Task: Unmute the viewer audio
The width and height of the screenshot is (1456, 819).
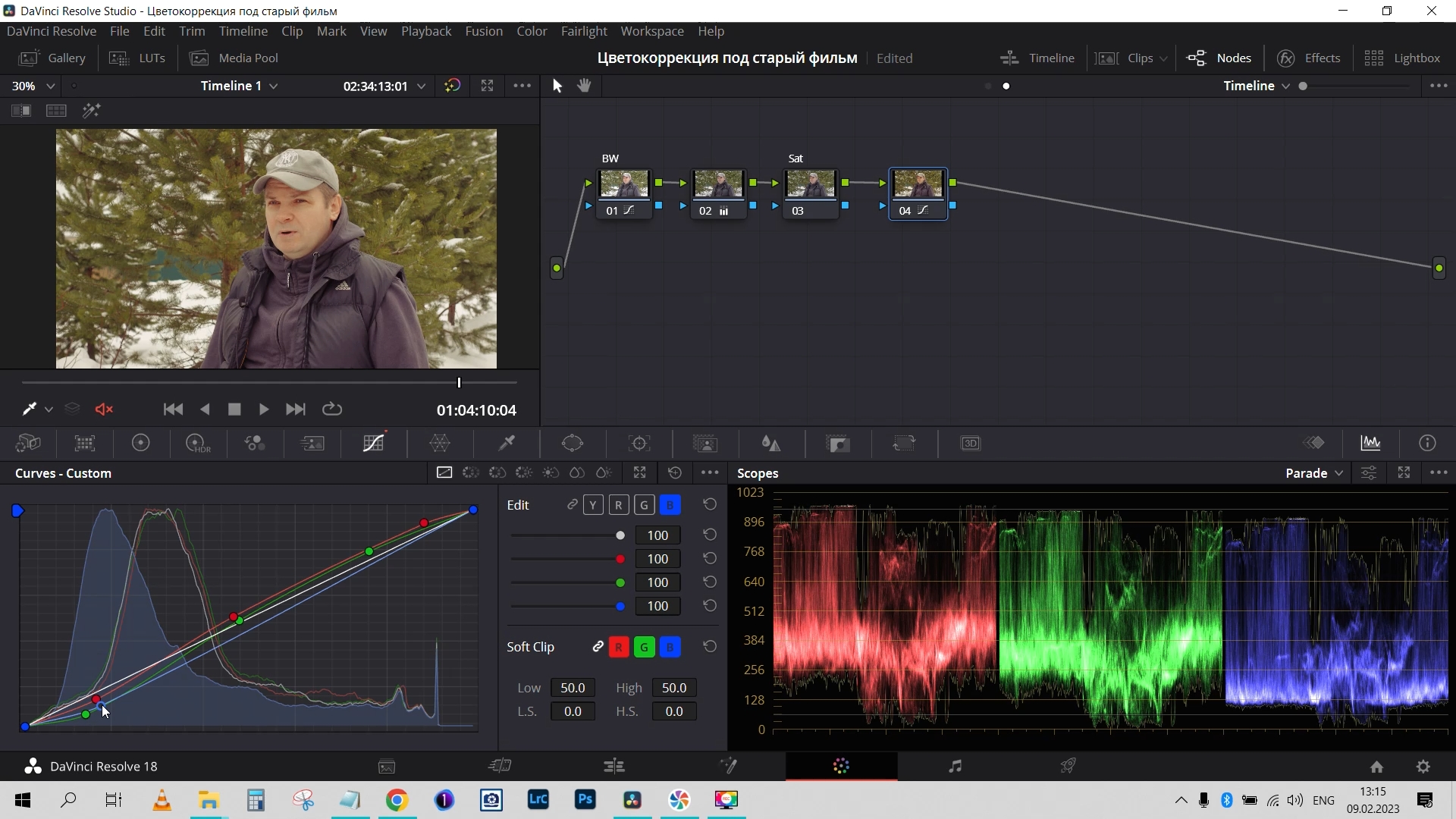Action: tap(104, 409)
